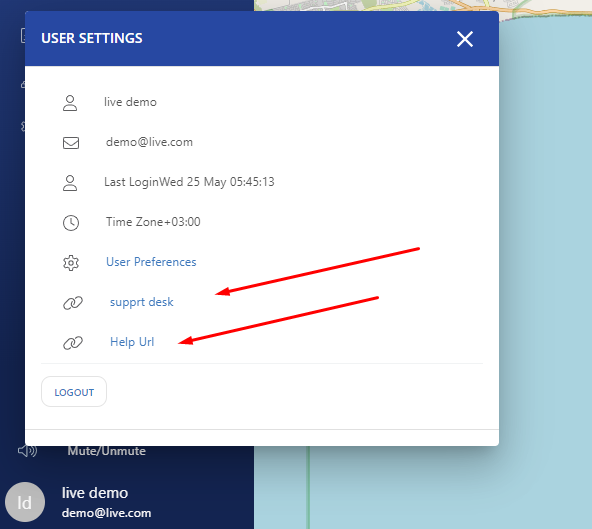This screenshot has width=592, height=529.
Task: Click the demo@live.com text in sidebar footer
Action: (x=106, y=513)
